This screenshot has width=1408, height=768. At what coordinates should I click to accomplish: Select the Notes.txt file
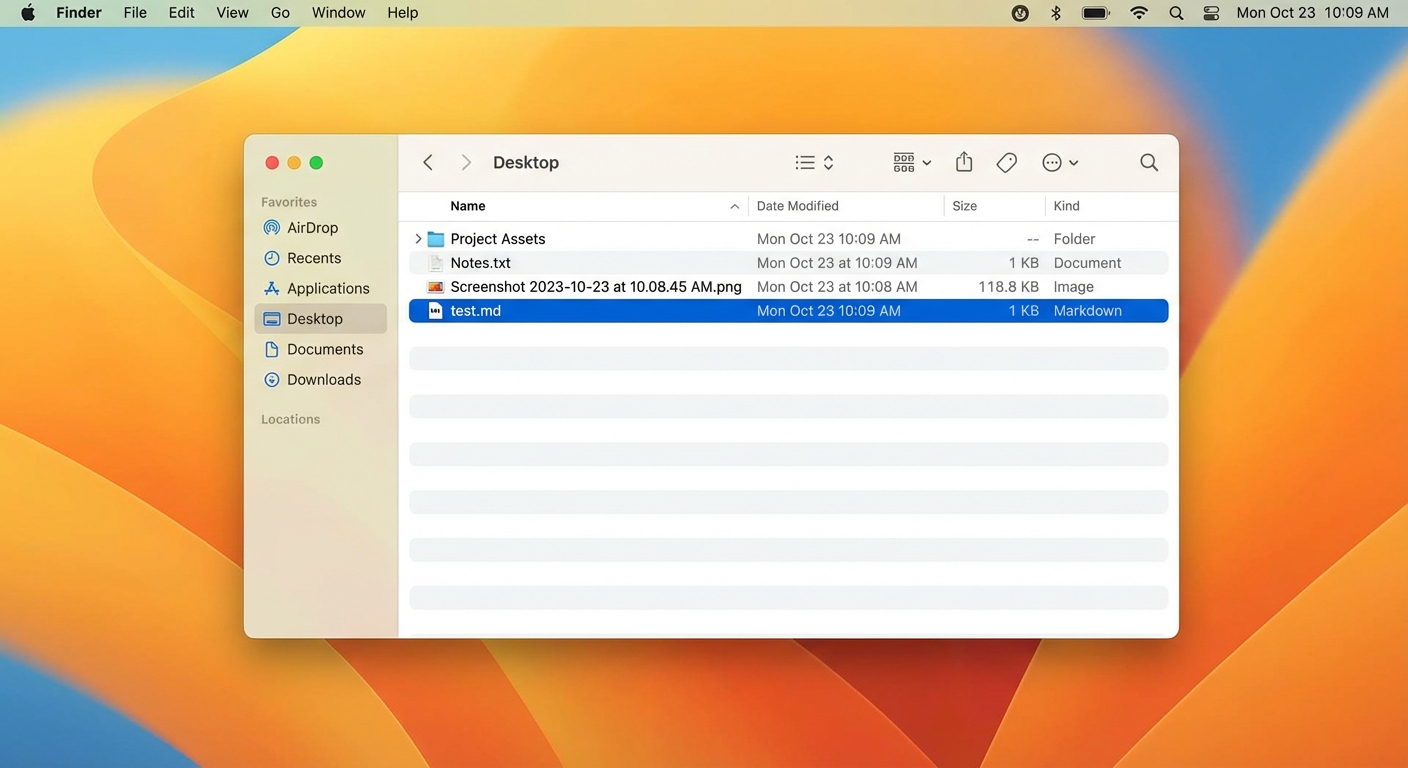[480, 262]
